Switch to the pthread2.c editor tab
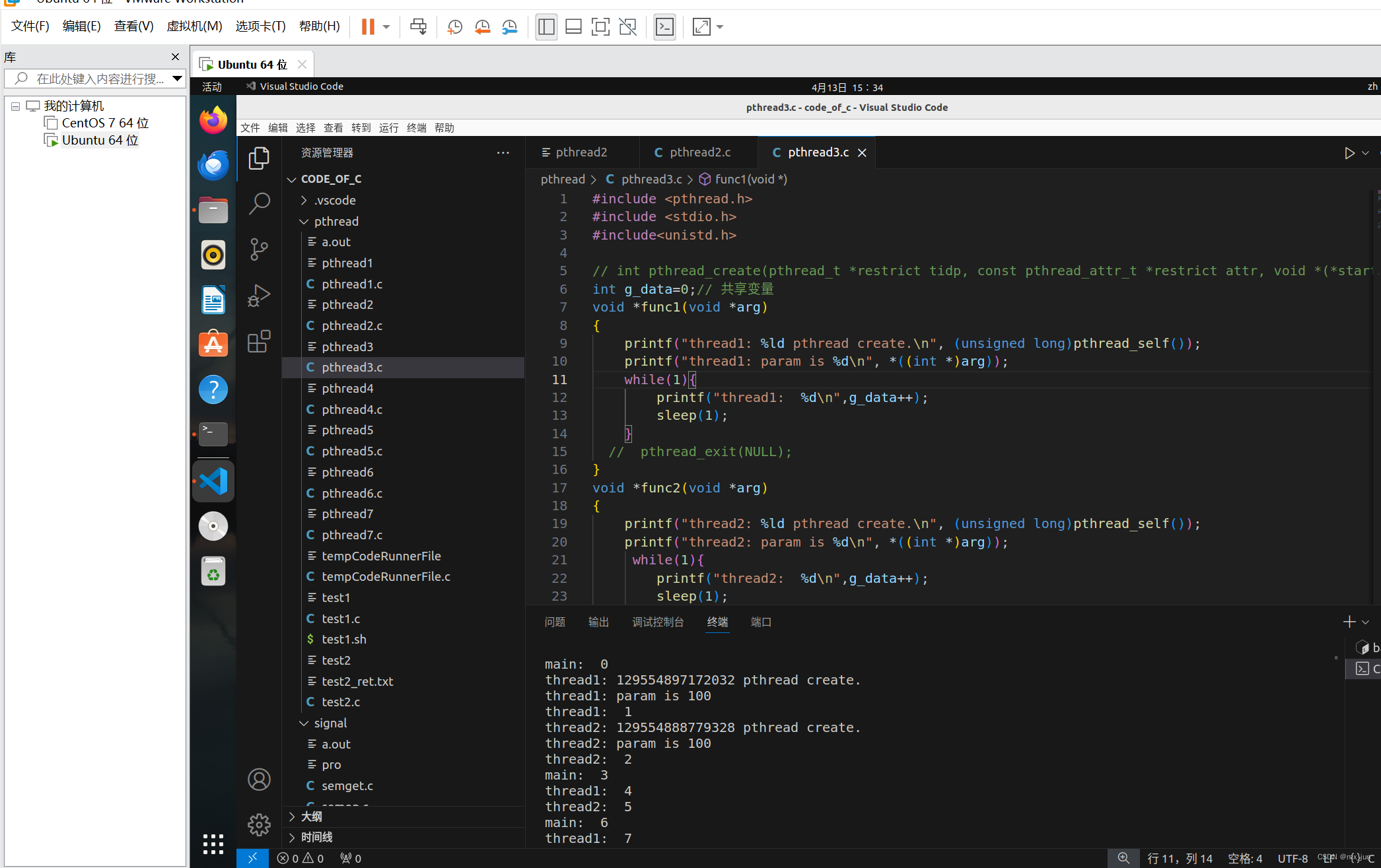Viewport: 1381px width, 868px height. (x=699, y=152)
